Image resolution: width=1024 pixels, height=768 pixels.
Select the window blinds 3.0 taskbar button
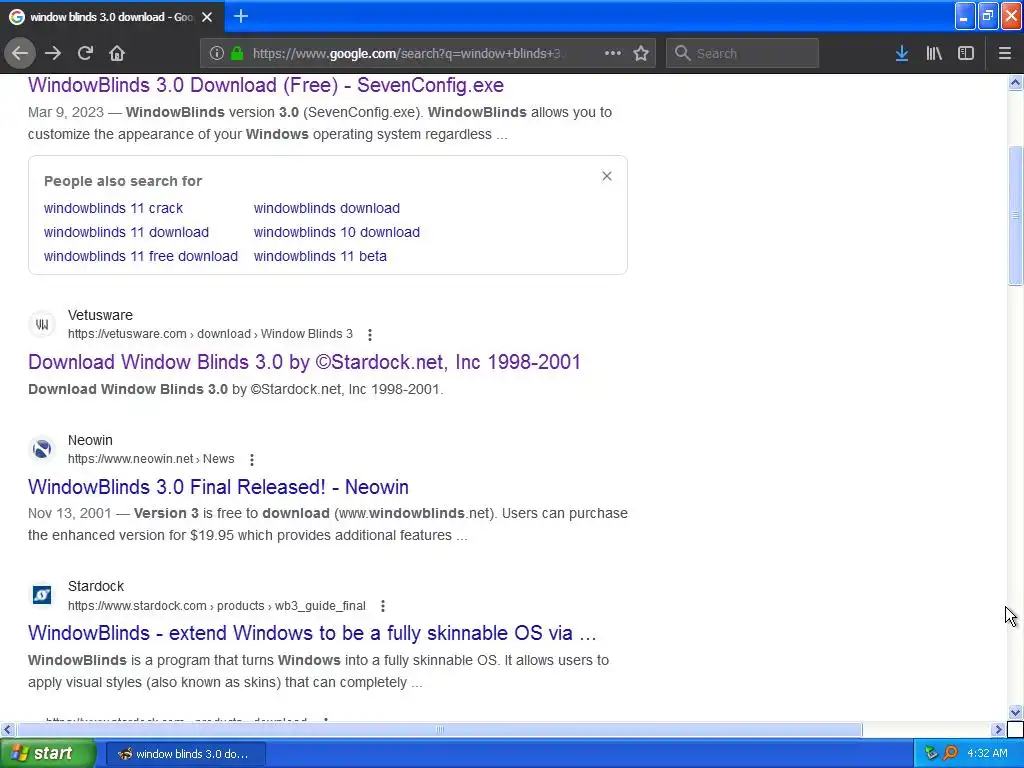(185, 754)
